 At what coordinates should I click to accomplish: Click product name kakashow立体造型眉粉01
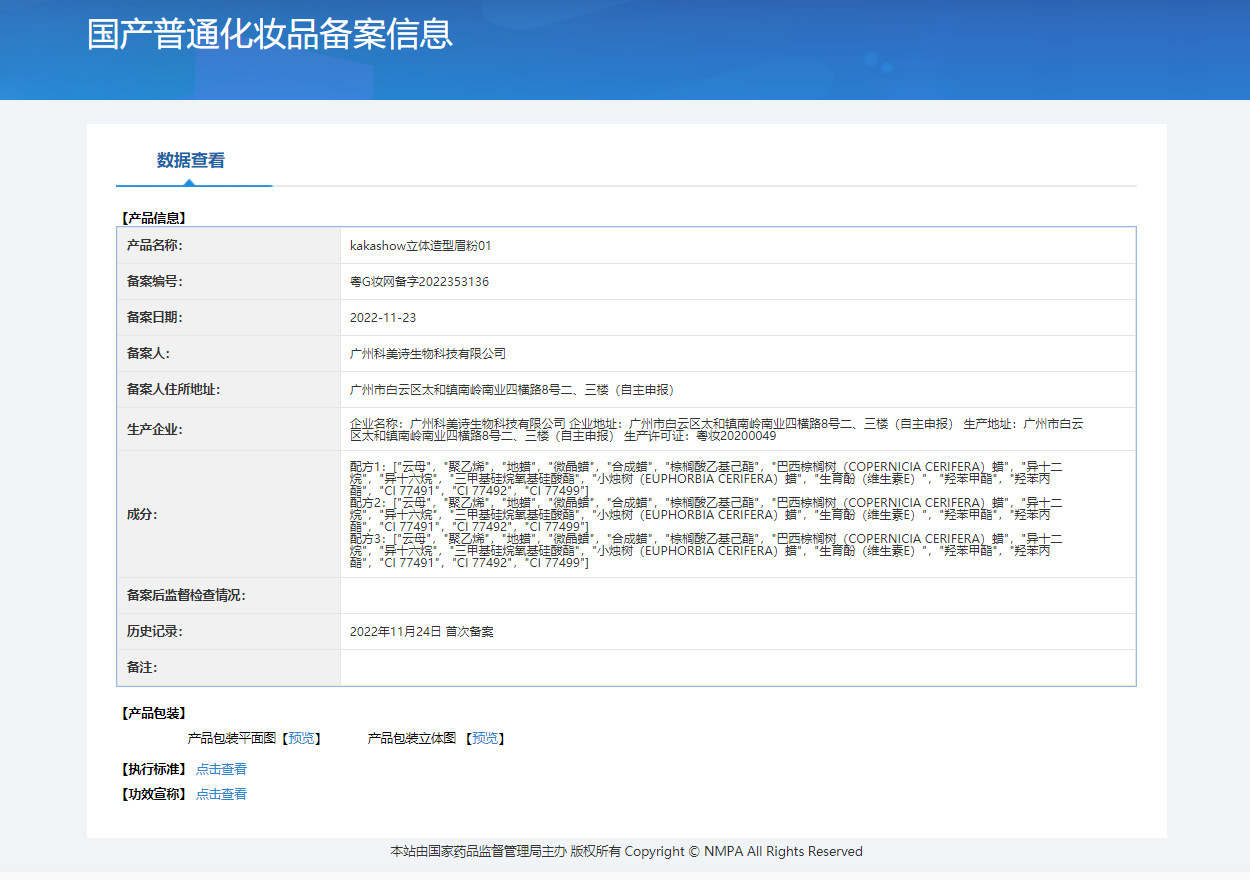[421, 246]
